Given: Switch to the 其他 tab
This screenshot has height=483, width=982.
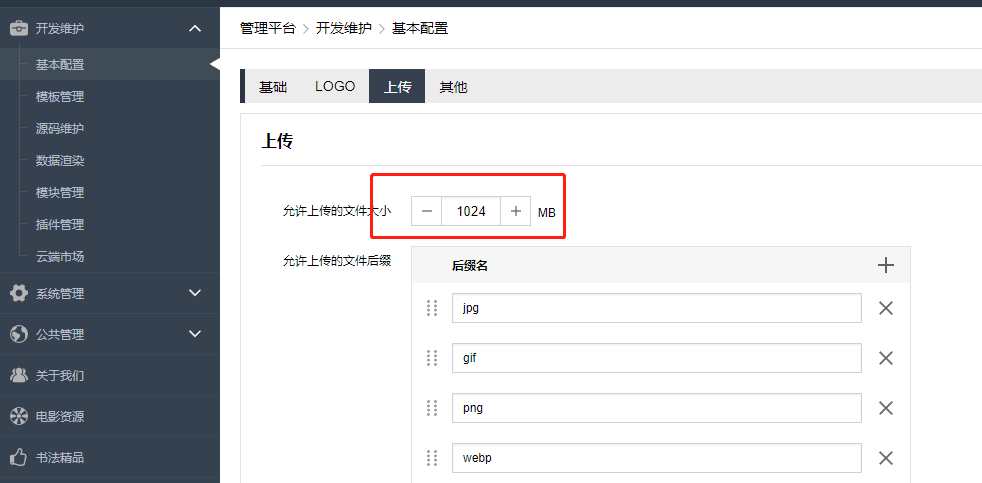Looking at the screenshot, I should pyautogui.click(x=453, y=87).
